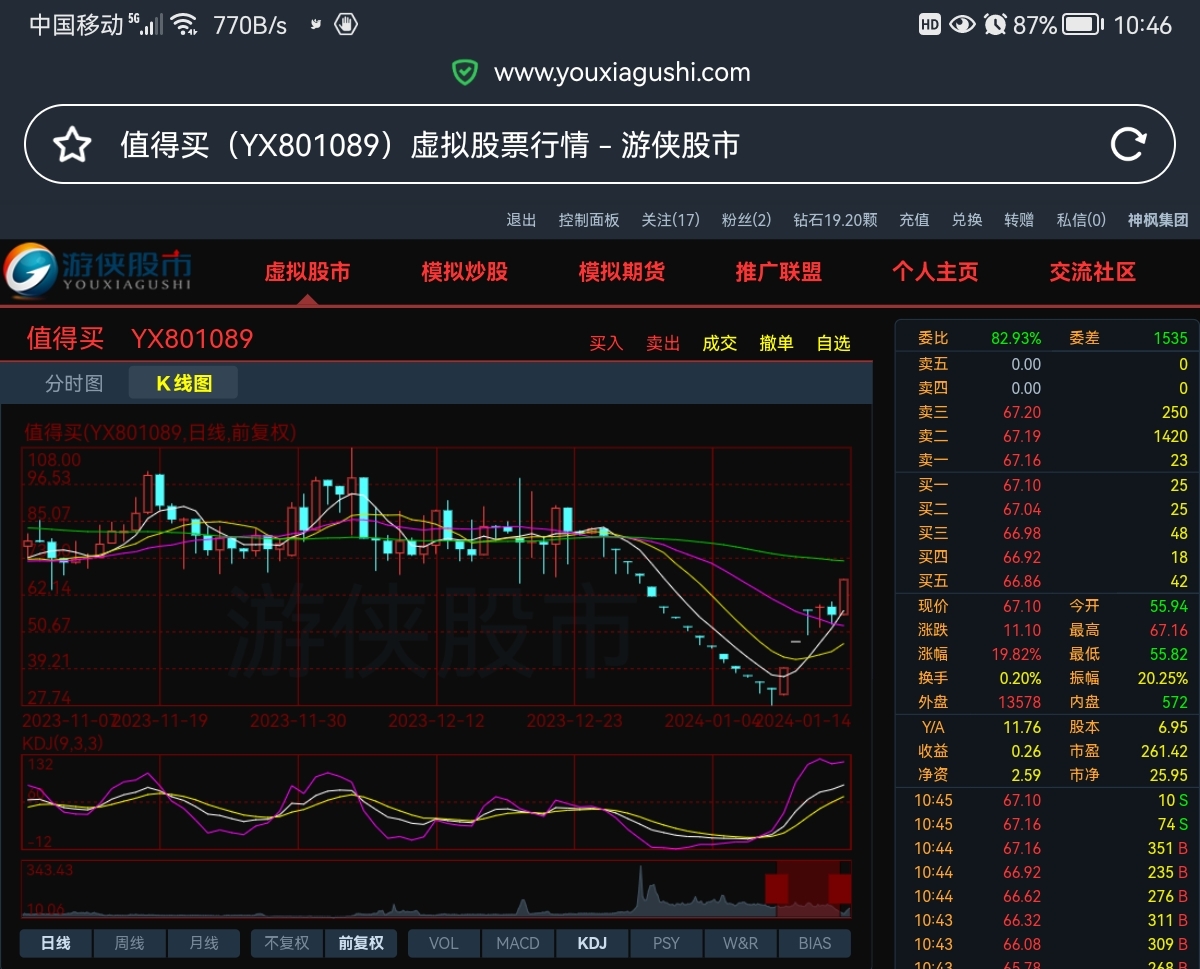
Task: Click the 委比 value 82.93%
Action: 1017,338
